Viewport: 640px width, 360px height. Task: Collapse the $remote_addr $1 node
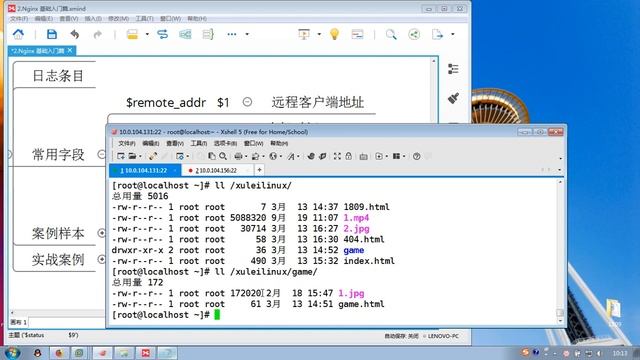pos(247,102)
